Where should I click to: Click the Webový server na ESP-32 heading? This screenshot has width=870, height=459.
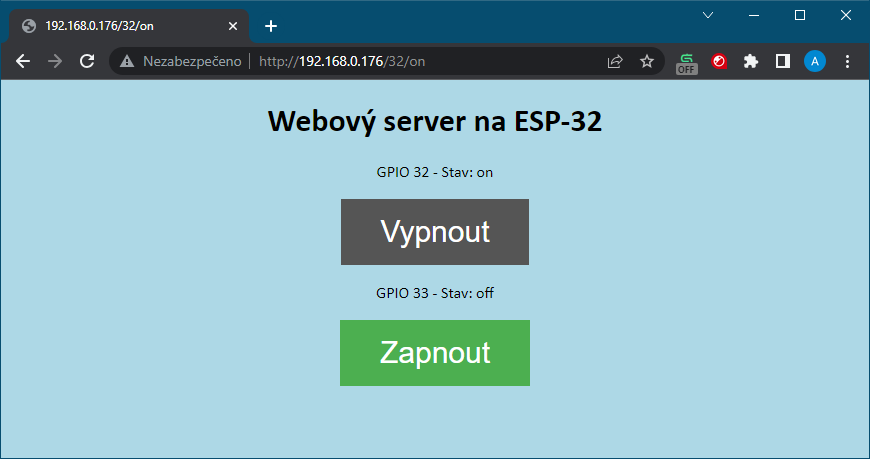435,121
